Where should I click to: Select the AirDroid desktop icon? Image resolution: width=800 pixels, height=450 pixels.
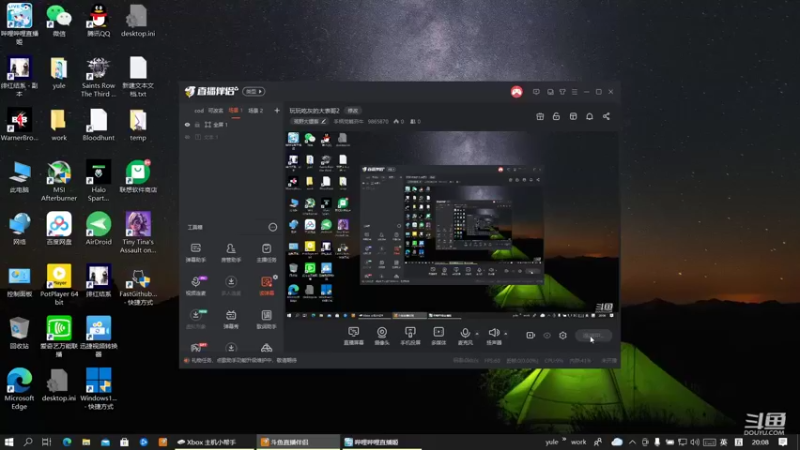(98, 229)
